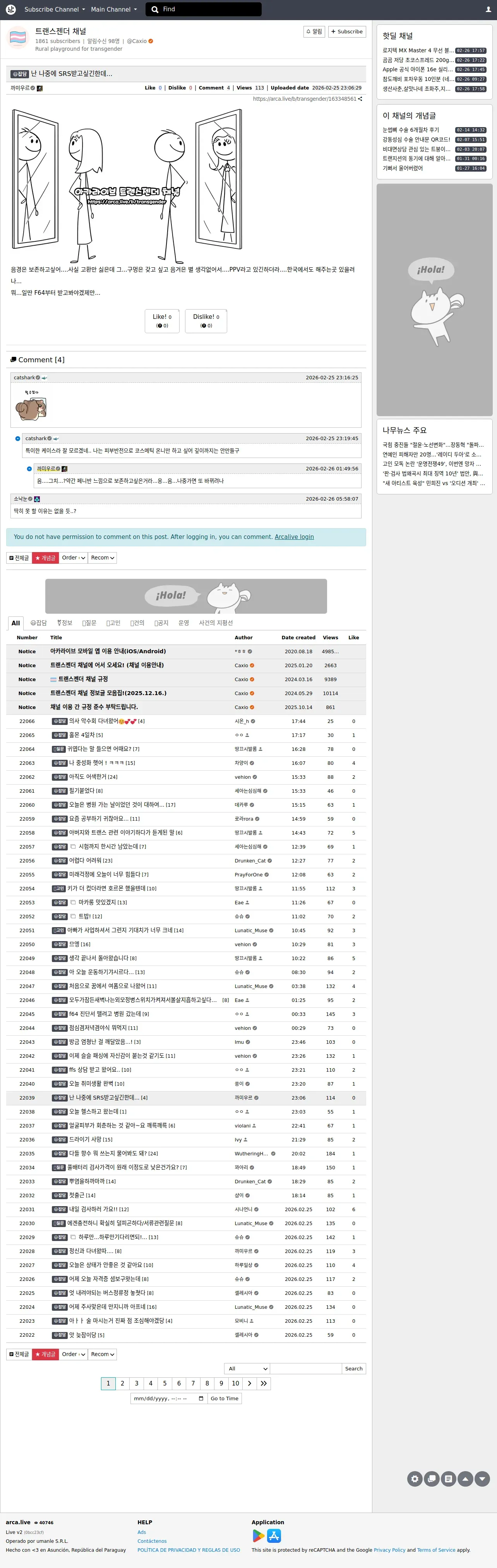Image resolution: width=497 pixels, height=1568 pixels.
Task: Click the Go to Time button
Action: pos(225,1398)
